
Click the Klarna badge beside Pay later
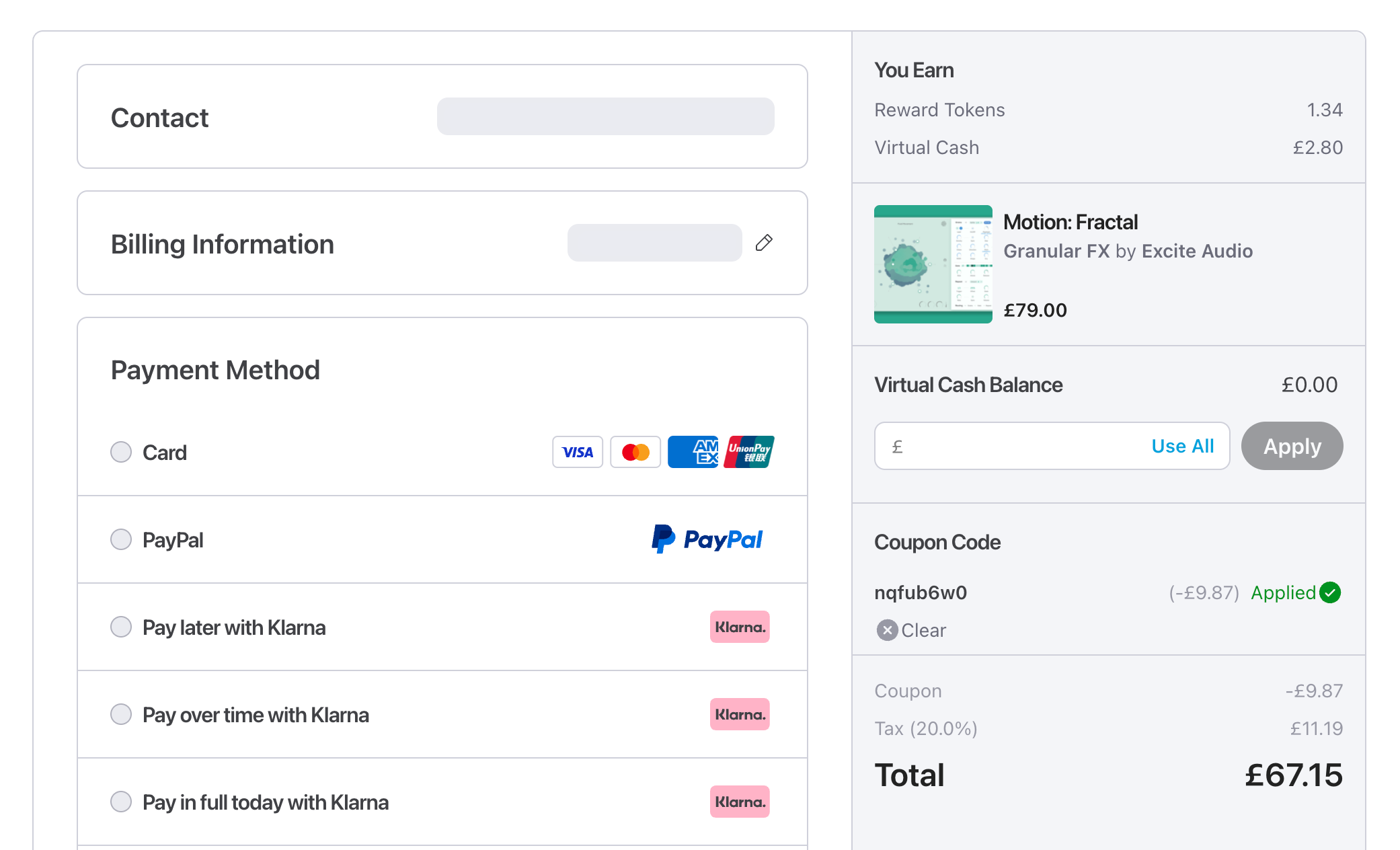[740, 627]
